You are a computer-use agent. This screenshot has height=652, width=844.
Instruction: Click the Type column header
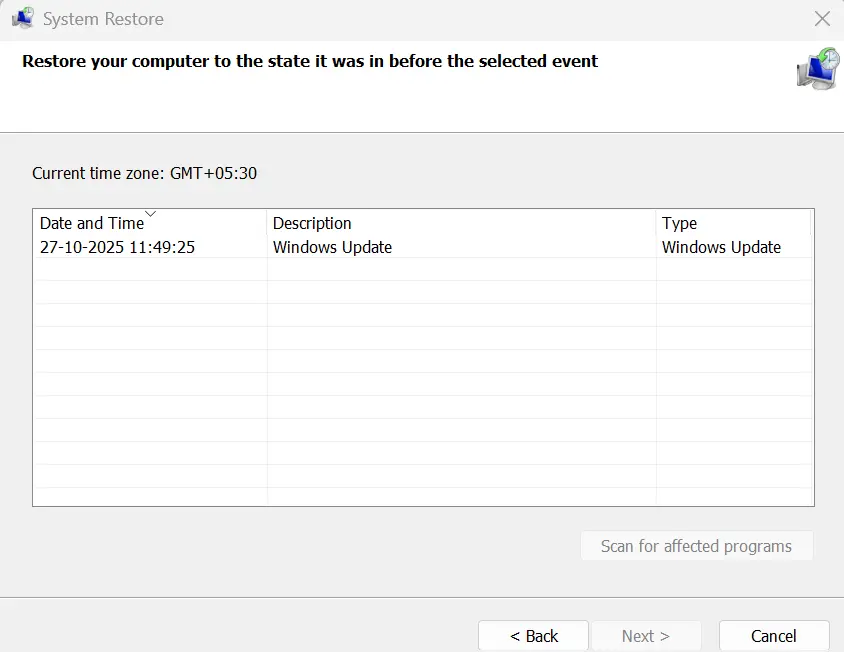click(679, 223)
